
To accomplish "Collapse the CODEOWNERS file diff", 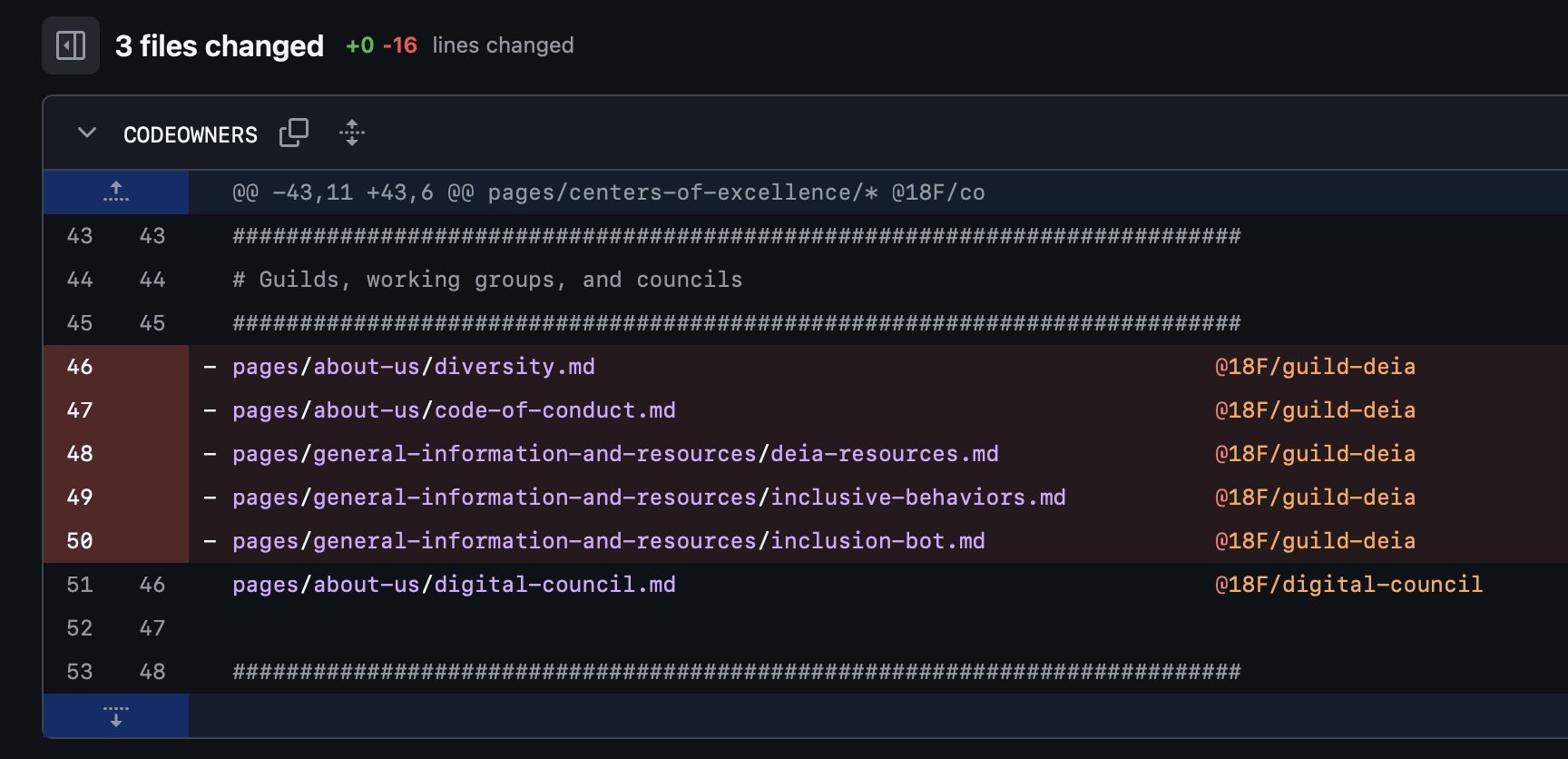I will (x=87, y=133).
